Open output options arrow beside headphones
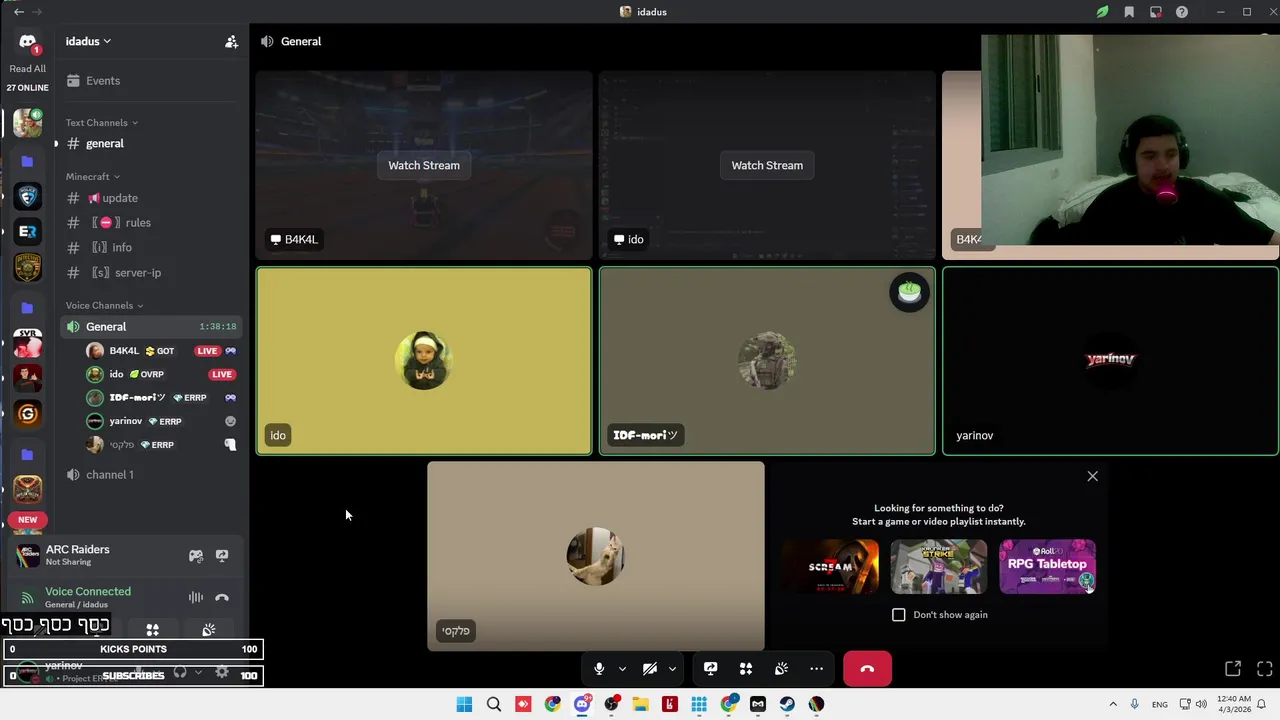The image size is (1280, 720). pyautogui.click(x=198, y=673)
